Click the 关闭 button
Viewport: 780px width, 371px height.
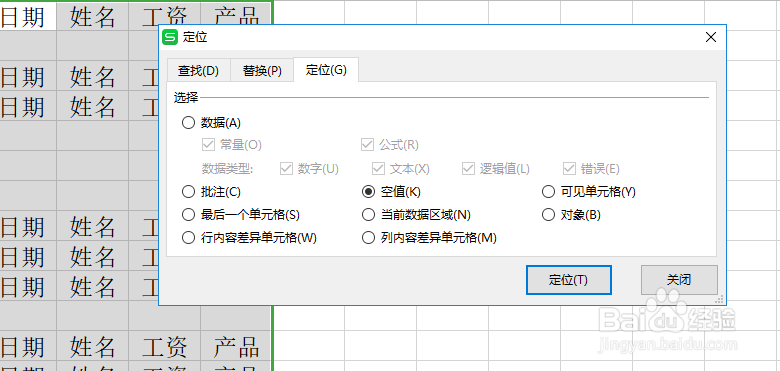(x=679, y=280)
